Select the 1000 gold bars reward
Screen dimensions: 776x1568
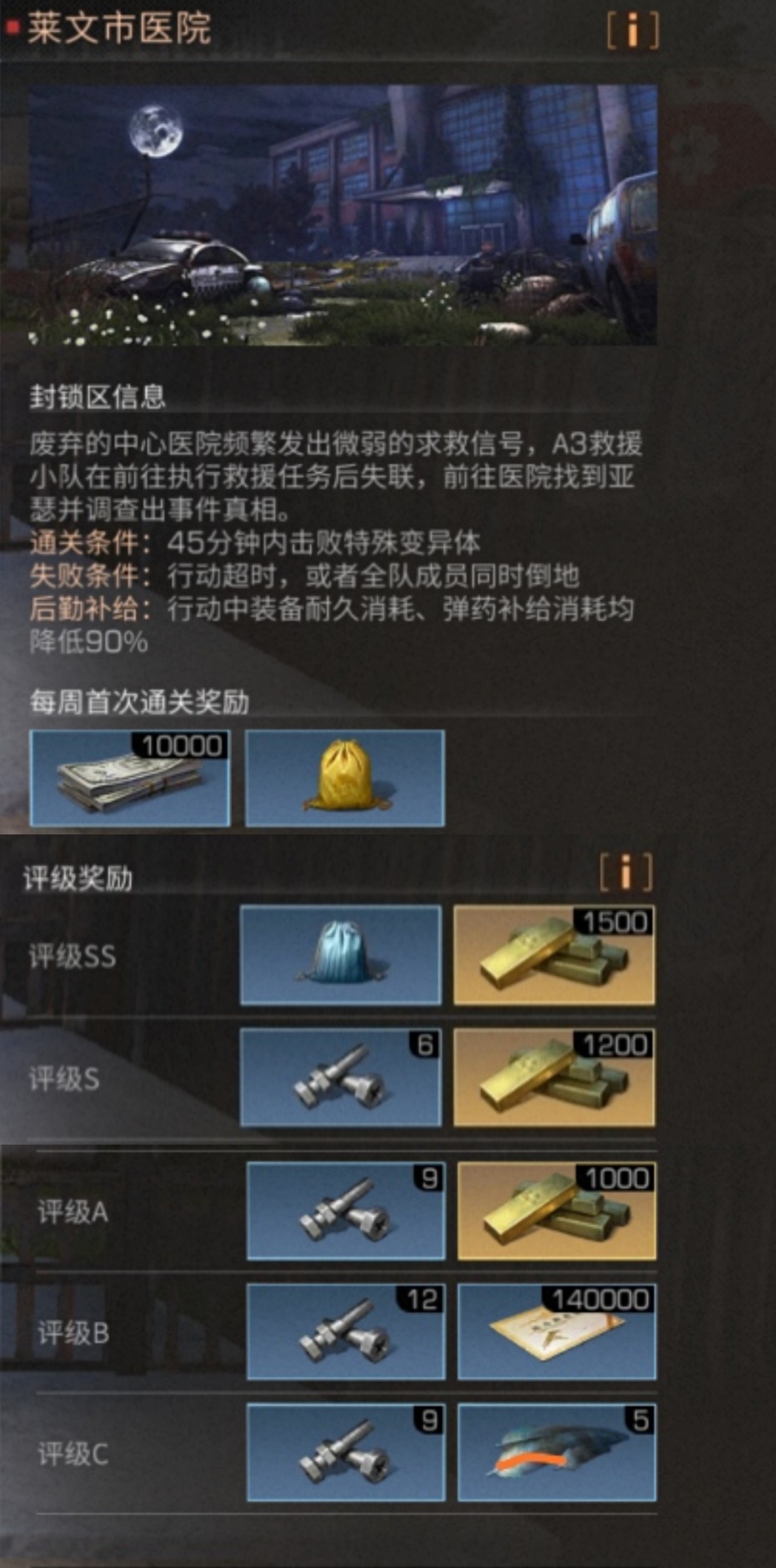557,1211
